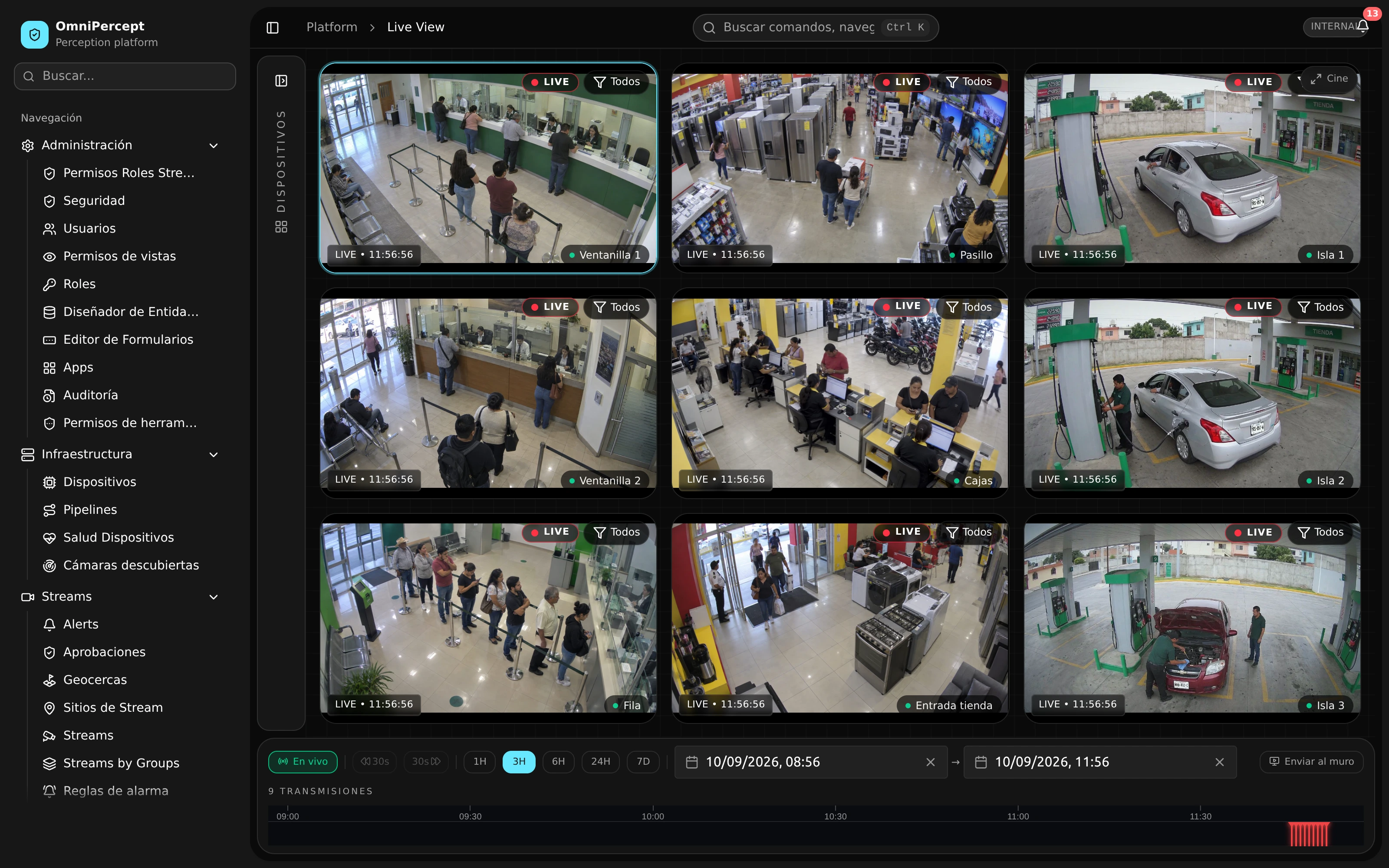Toggle En vivo live mode

pyautogui.click(x=303, y=762)
